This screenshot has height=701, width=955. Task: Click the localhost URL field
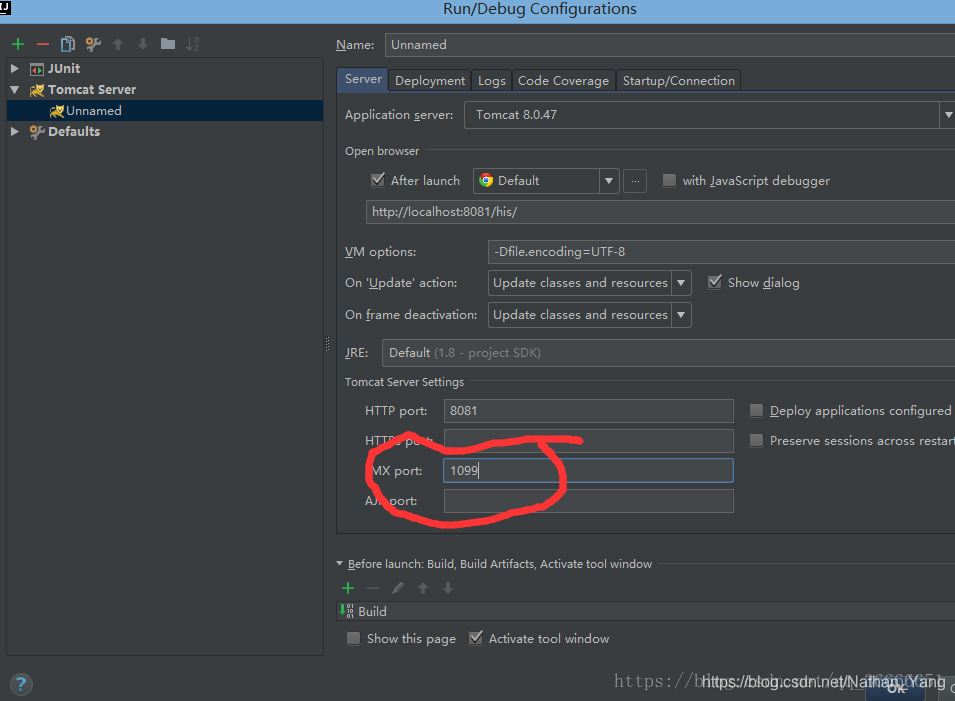click(x=660, y=212)
